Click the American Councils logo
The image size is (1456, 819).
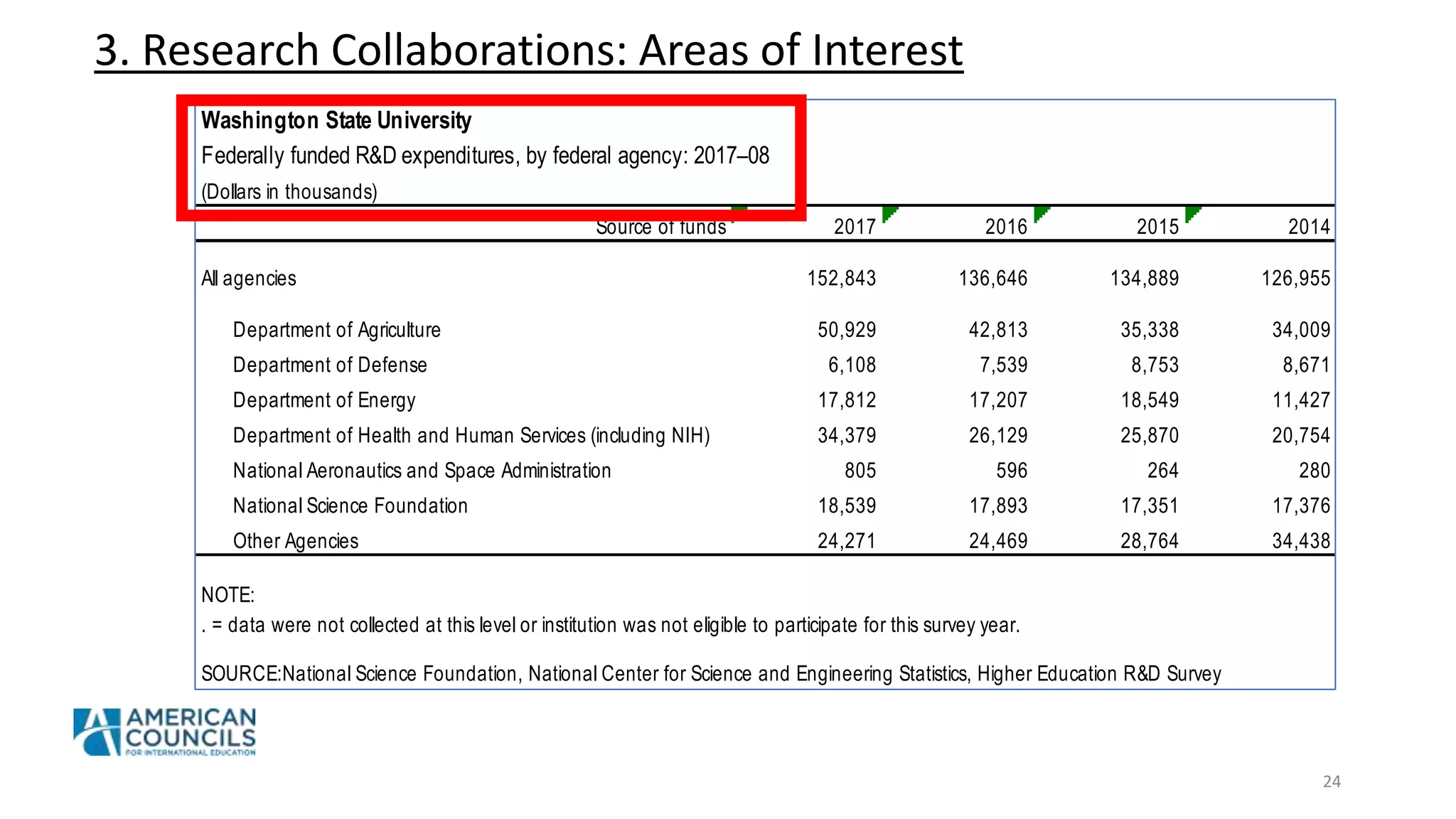coord(164,732)
